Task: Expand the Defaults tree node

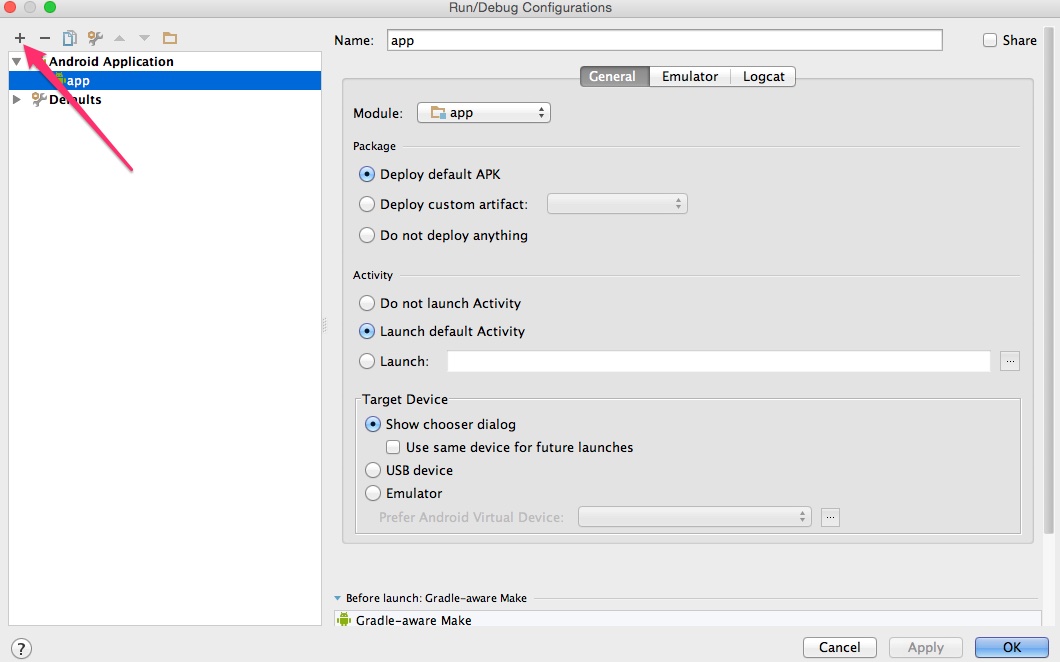Action: [x=15, y=99]
